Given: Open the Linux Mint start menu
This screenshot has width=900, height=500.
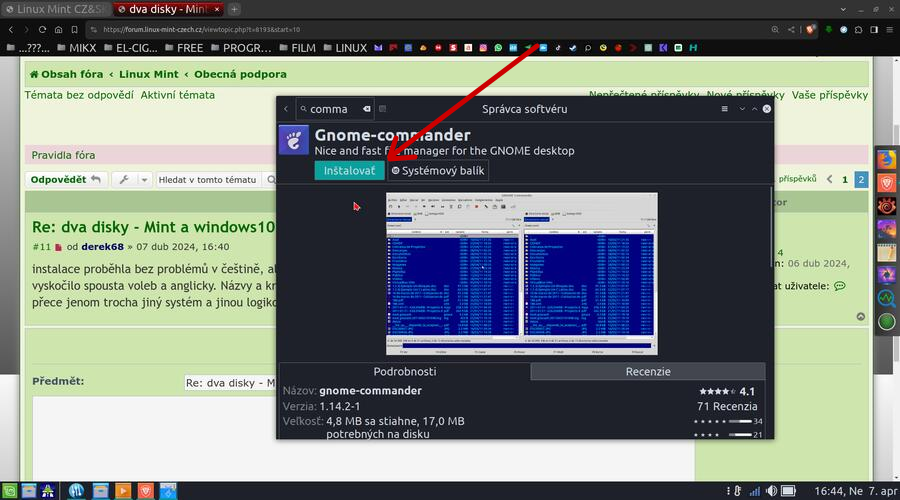Looking at the screenshot, I should 14,490.
